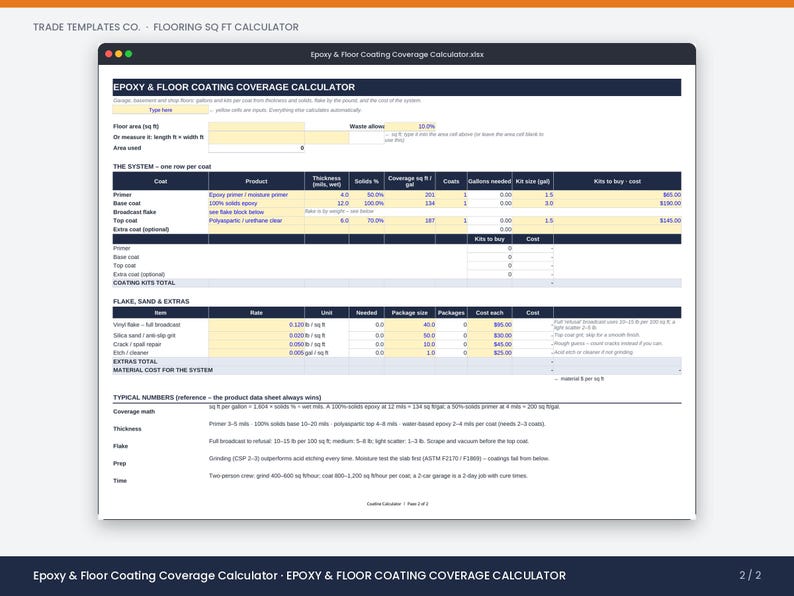Screen dimensions: 794x596
Task: Click the red close dot in the title bar
Action: tap(108, 54)
